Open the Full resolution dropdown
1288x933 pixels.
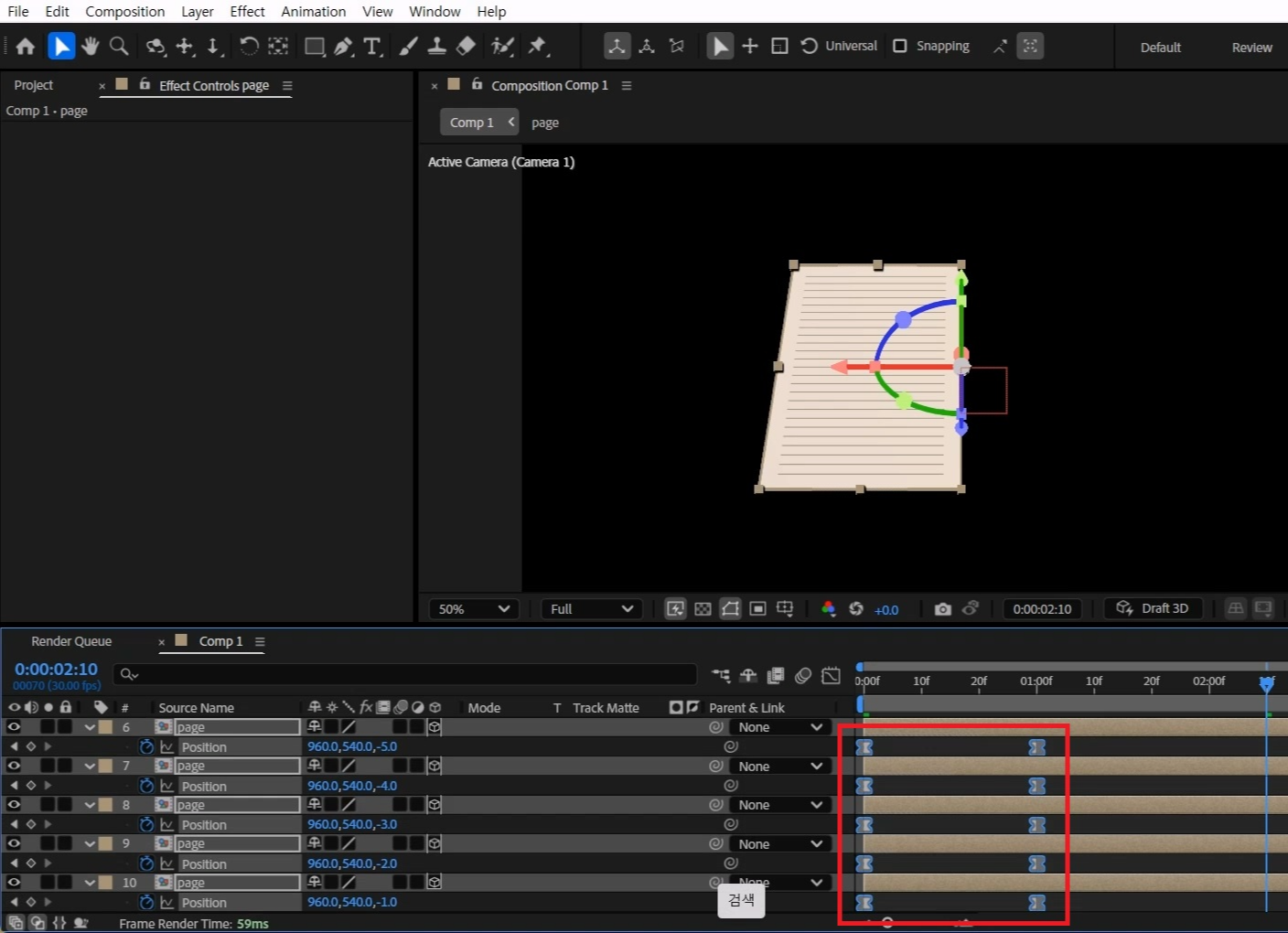[592, 609]
